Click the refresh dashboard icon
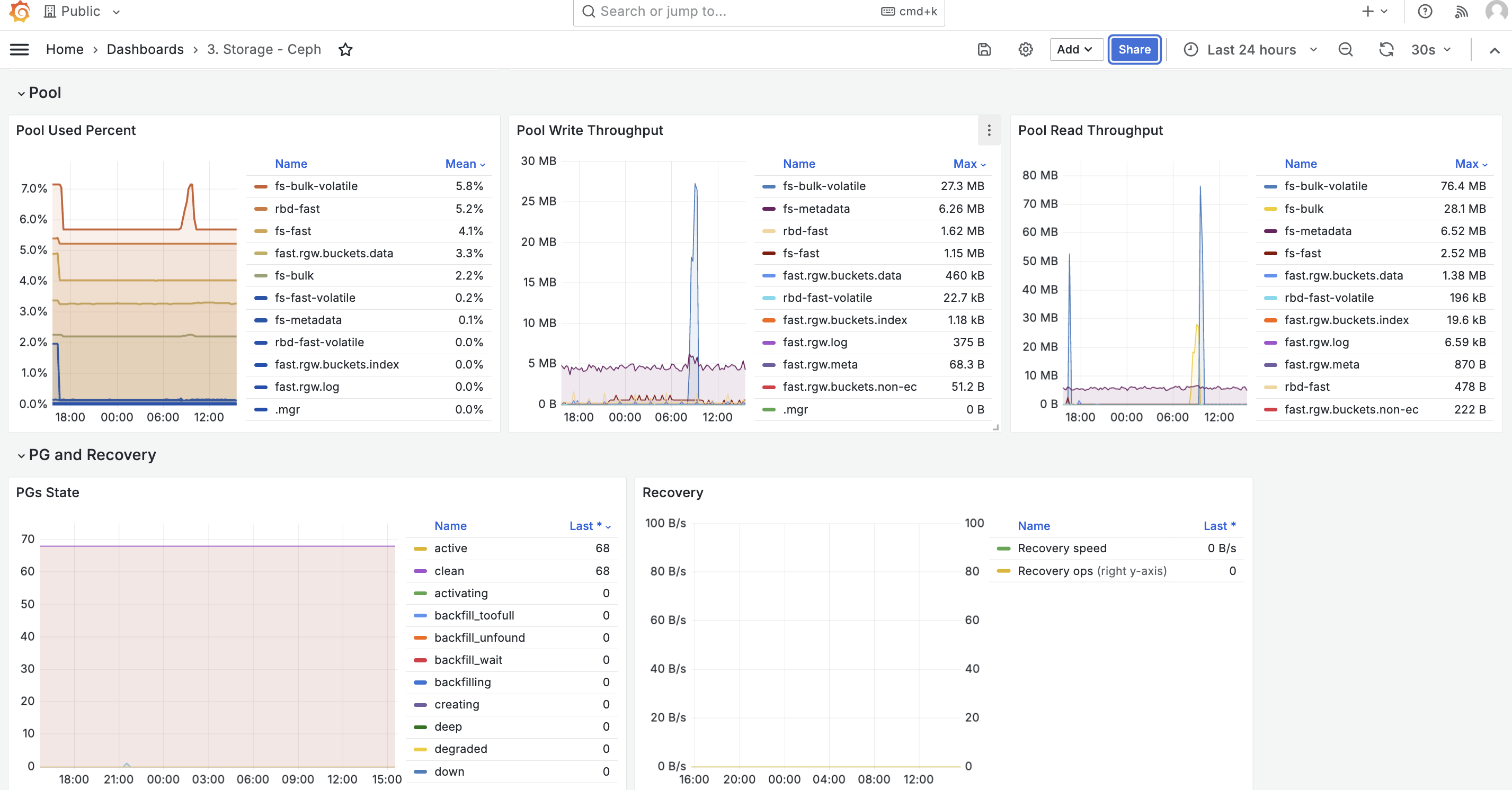The height and width of the screenshot is (790, 1512). (1386, 50)
